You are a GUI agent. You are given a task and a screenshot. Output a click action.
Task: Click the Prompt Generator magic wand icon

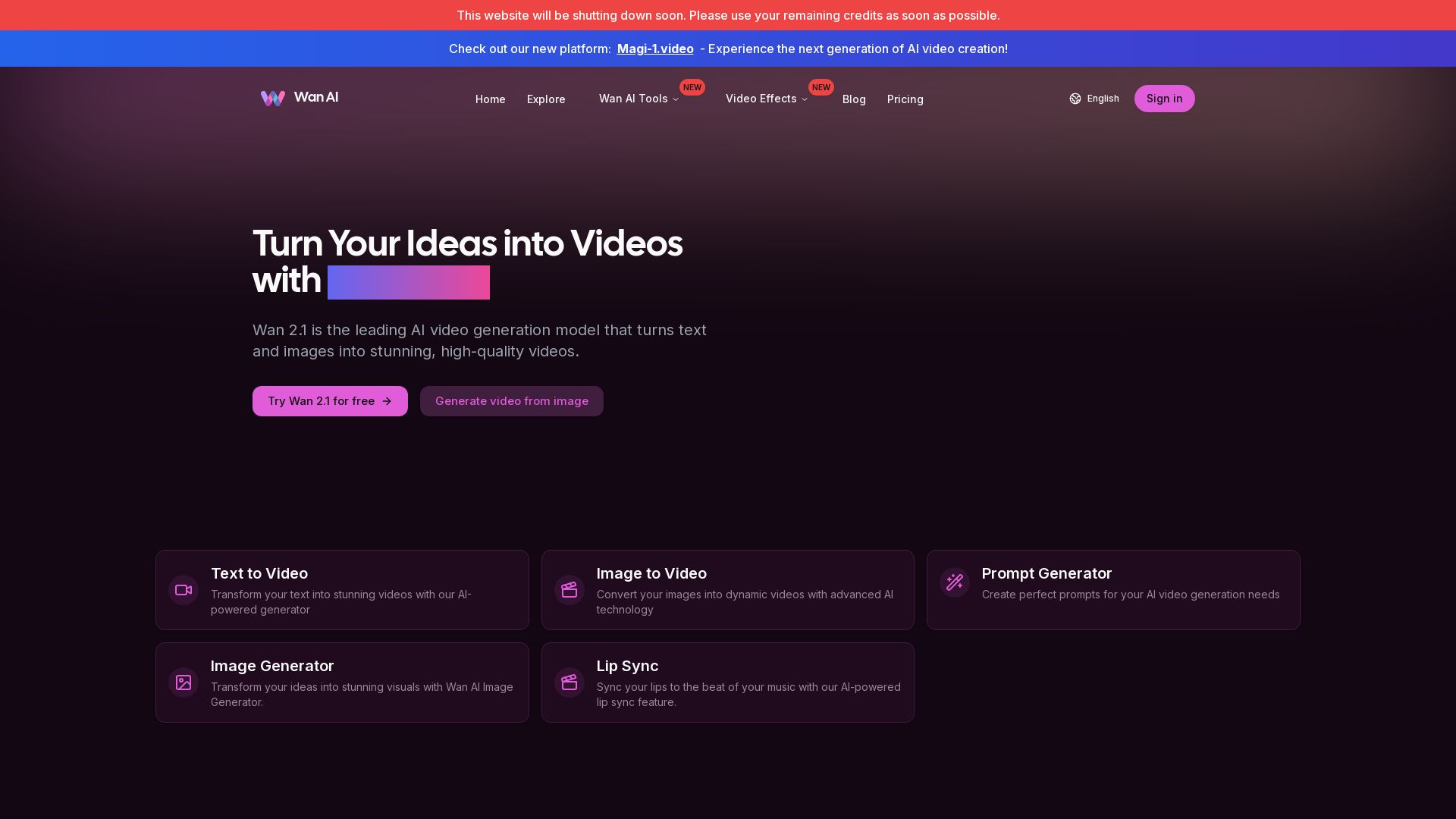pos(955,582)
